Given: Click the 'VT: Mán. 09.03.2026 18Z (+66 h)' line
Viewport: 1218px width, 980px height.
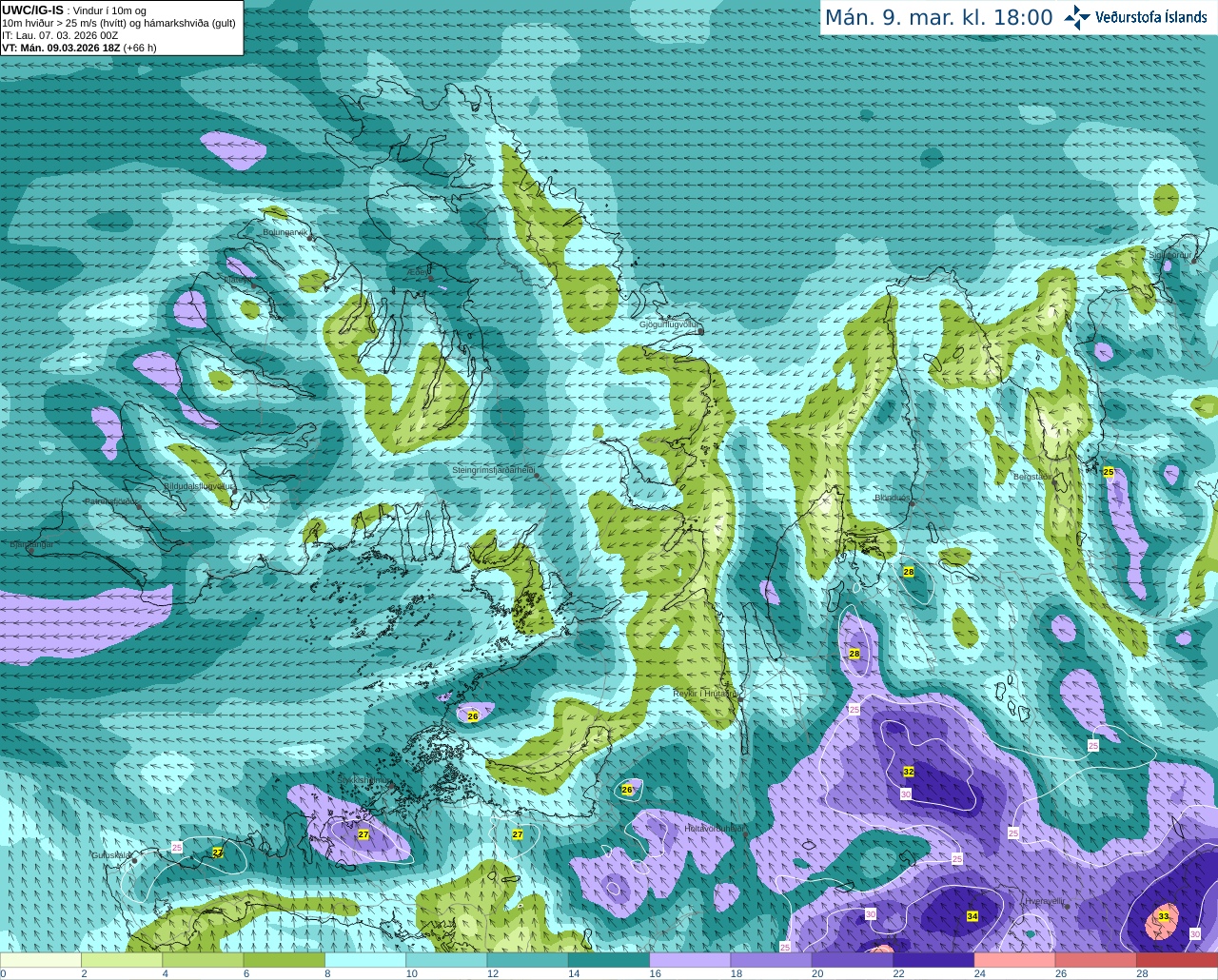Looking at the screenshot, I should [x=80, y=48].
